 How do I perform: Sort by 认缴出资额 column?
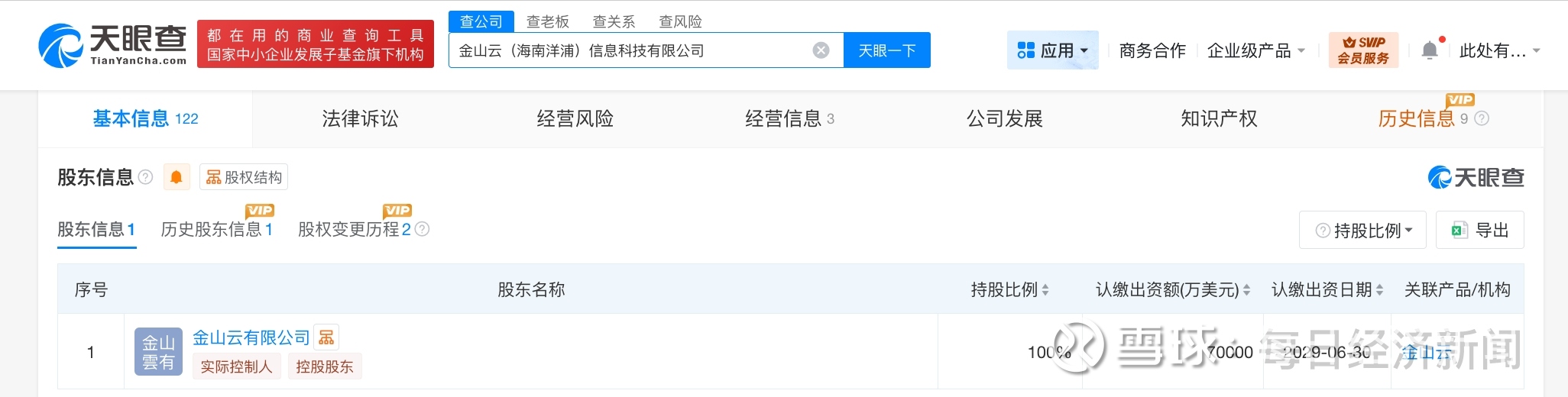pyautogui.click(x=1246, y=290)
